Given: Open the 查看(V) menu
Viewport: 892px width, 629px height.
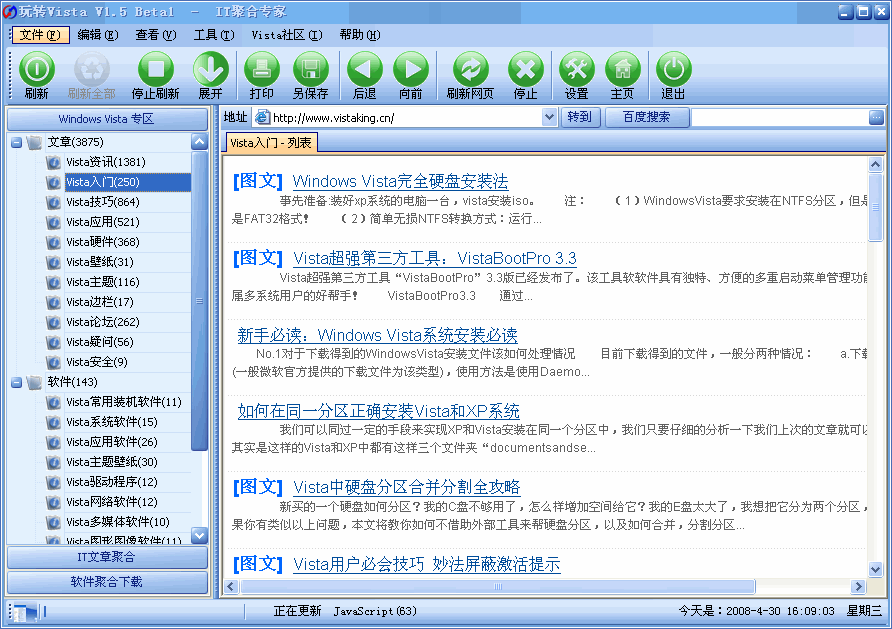Looking at the screenshot, I should 156,35.
